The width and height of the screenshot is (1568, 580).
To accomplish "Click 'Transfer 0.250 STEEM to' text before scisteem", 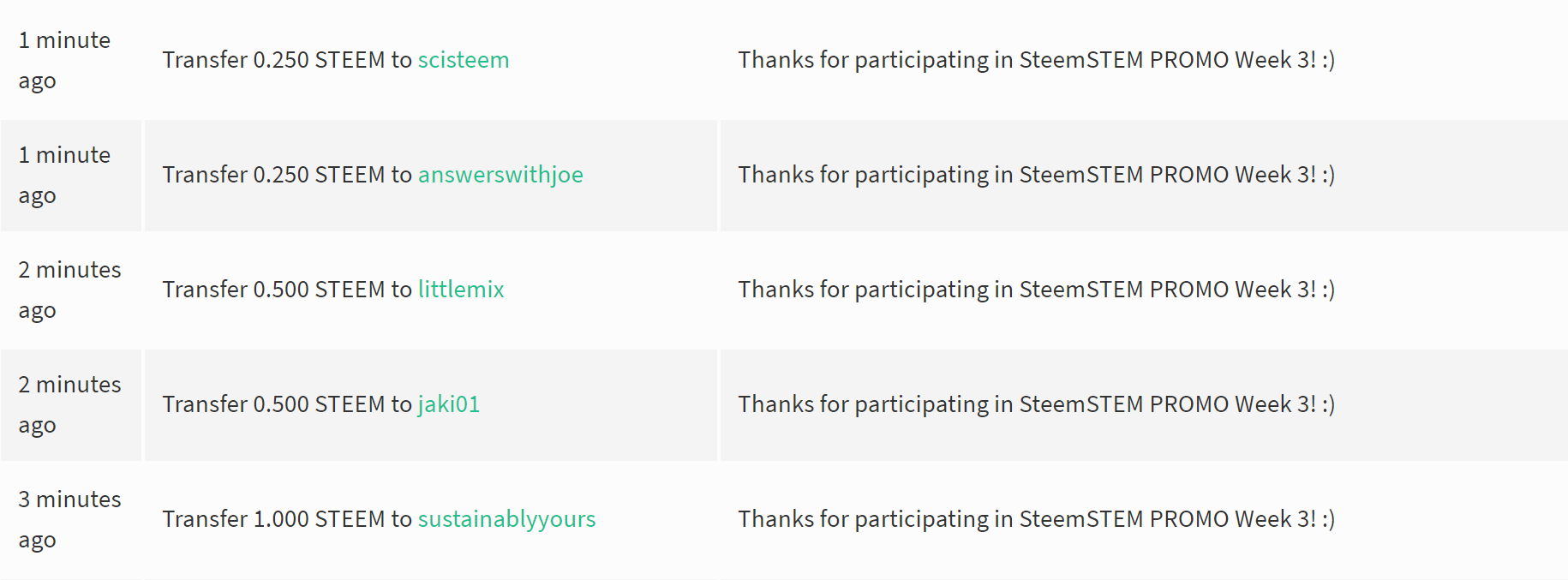I will (287, 60).
